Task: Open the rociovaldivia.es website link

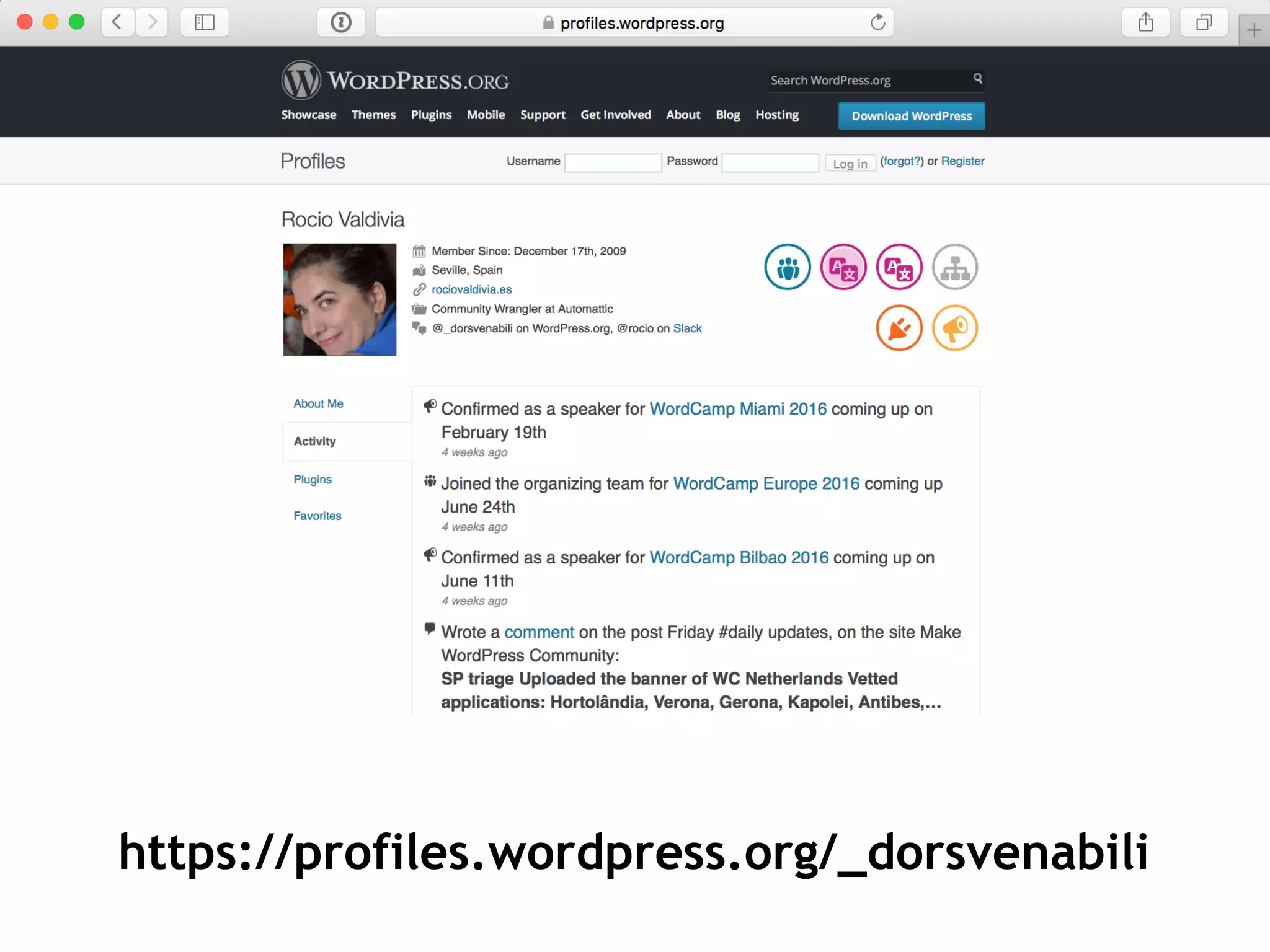Action: point(471,289)
